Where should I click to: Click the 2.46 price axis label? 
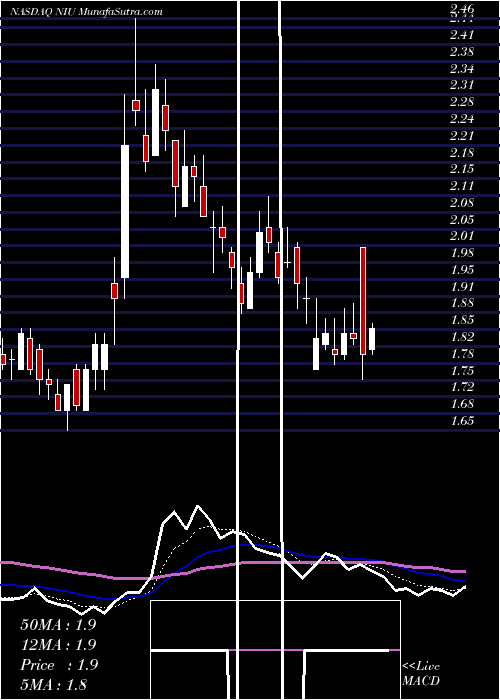[461, 8]
